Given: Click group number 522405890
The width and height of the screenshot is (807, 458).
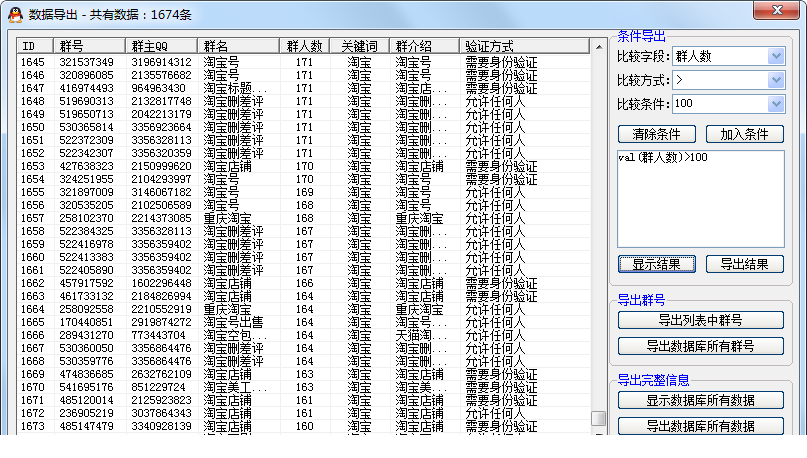Looking at the screenshot, I should 86,270.
